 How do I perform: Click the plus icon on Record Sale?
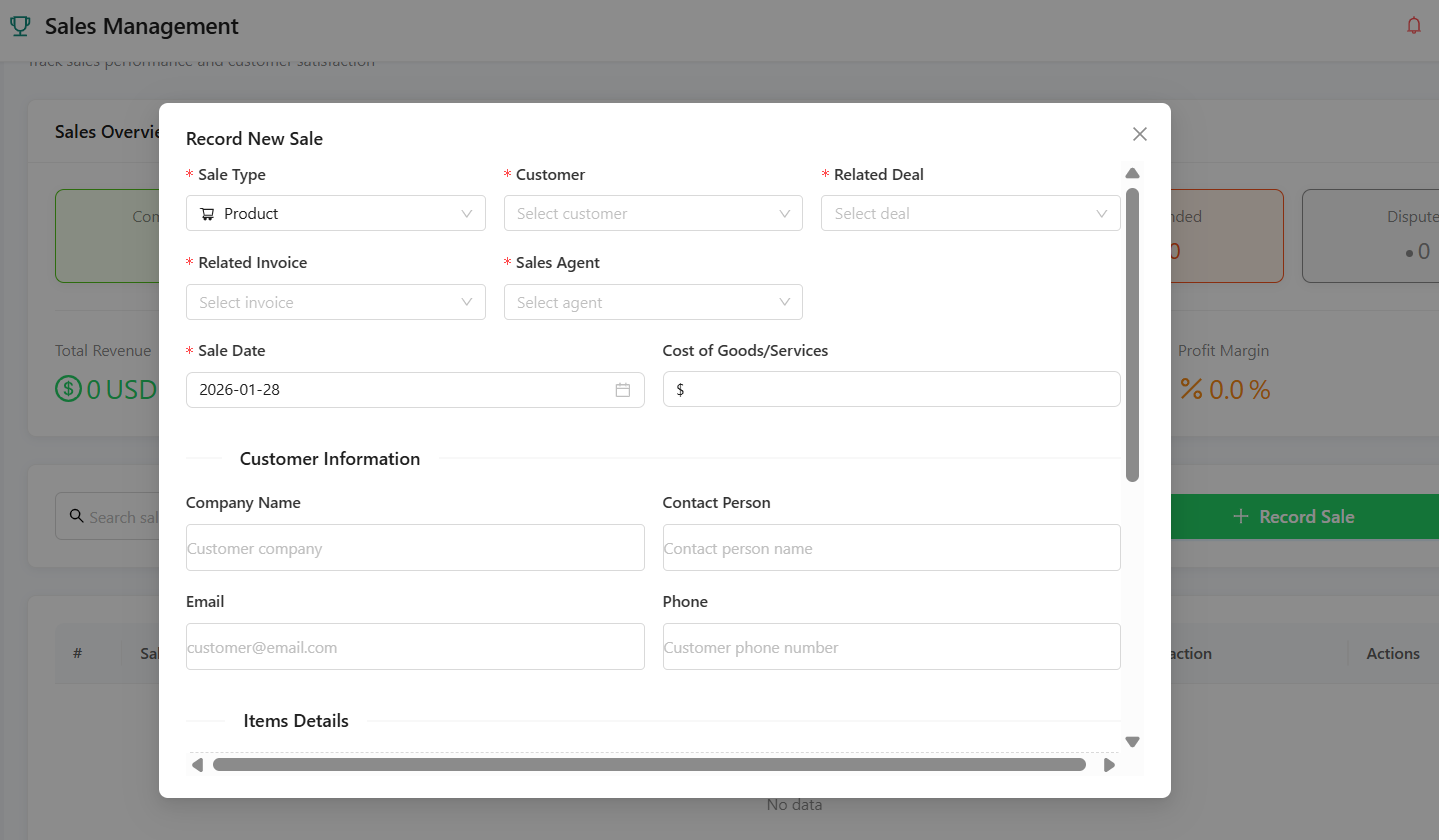1239,516
